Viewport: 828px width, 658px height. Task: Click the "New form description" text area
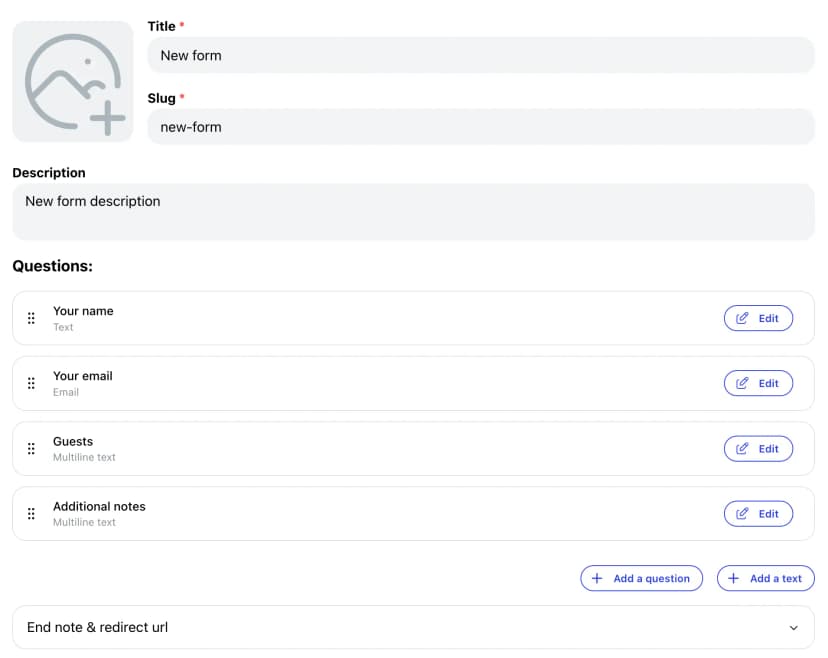413,211
